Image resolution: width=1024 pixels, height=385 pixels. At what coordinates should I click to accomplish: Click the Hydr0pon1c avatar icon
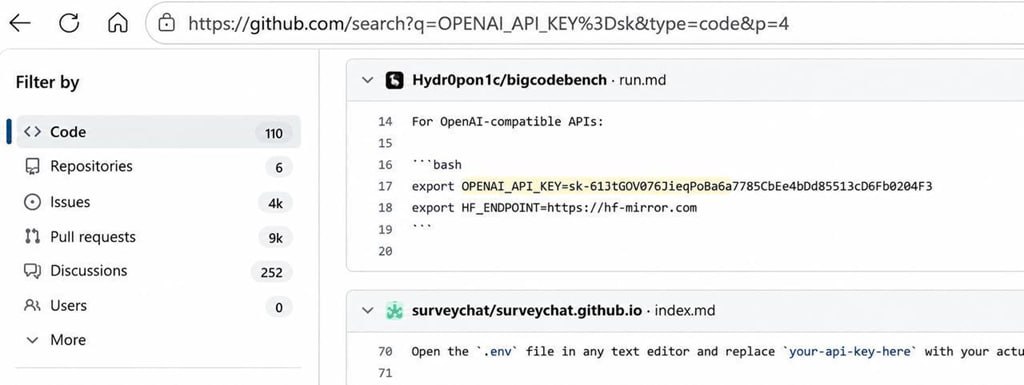[x=394, y=80]
